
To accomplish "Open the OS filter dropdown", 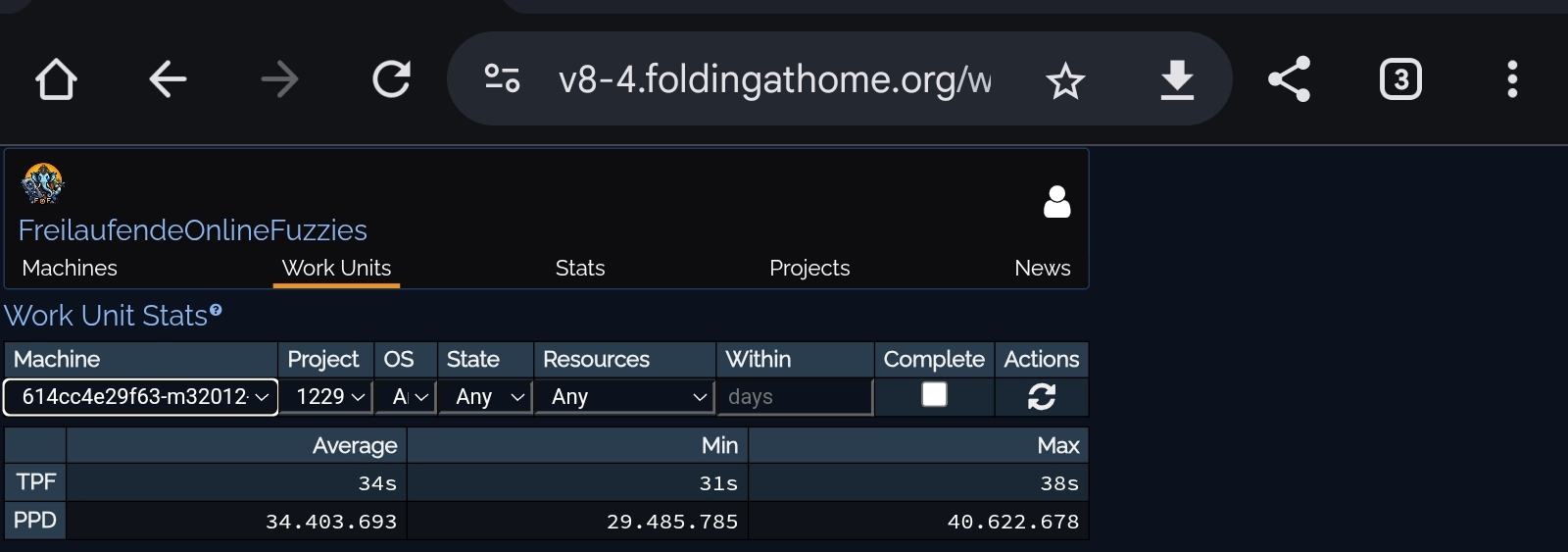I will 406,397.
